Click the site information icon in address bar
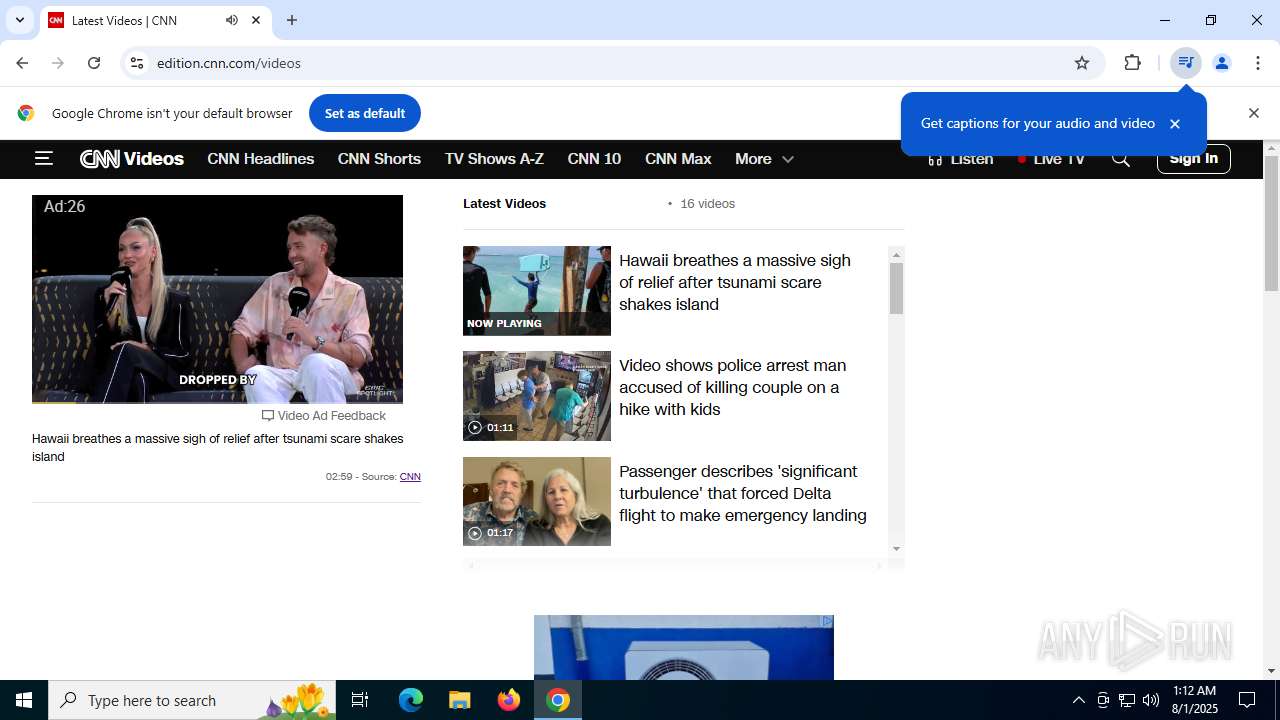The width and height of the screenshot is (1280, 720). click(137, 63)
